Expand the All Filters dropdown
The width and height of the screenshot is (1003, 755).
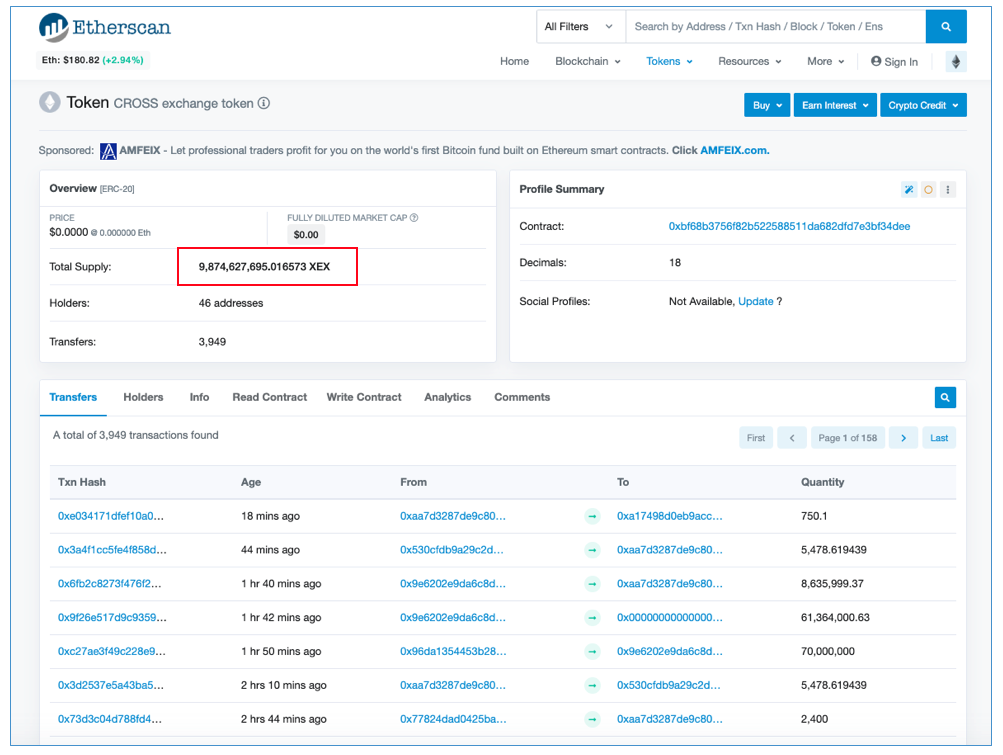(x=580, y=27)
